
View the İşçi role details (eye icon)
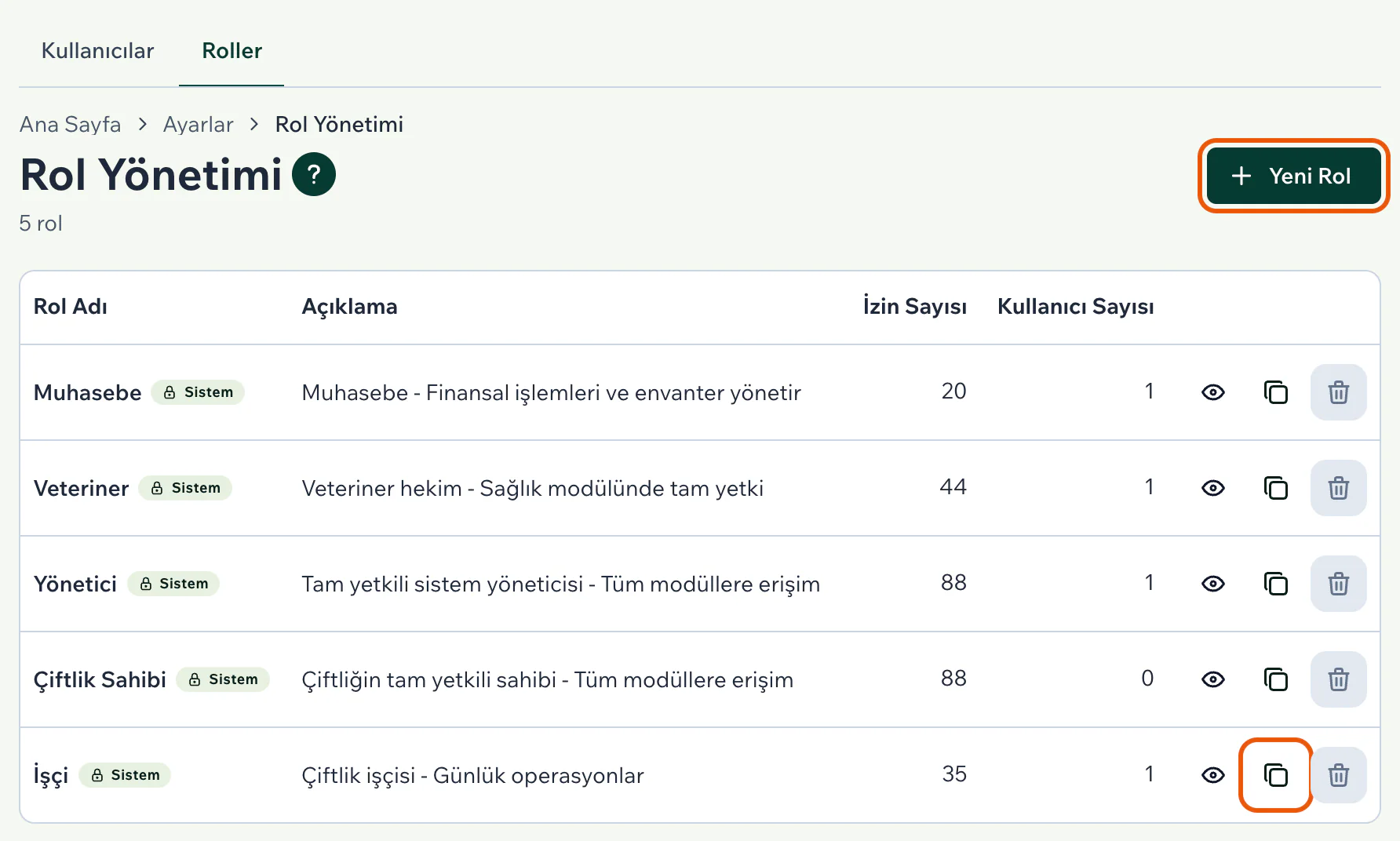pos(1213,775)
